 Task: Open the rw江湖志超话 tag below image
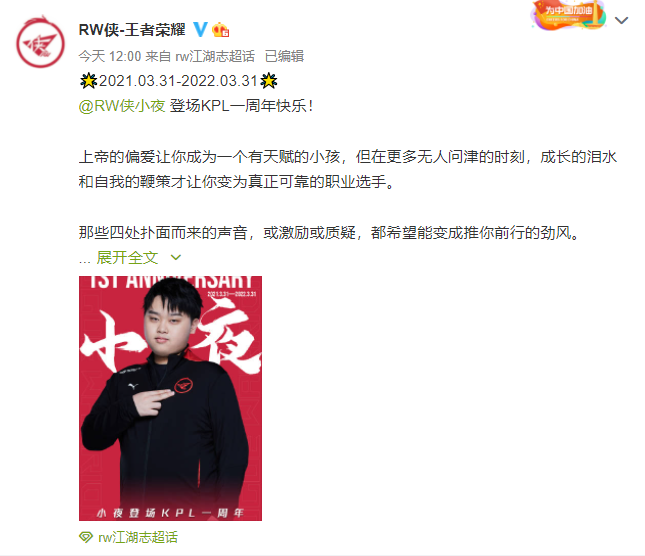[x=138, y=537]
